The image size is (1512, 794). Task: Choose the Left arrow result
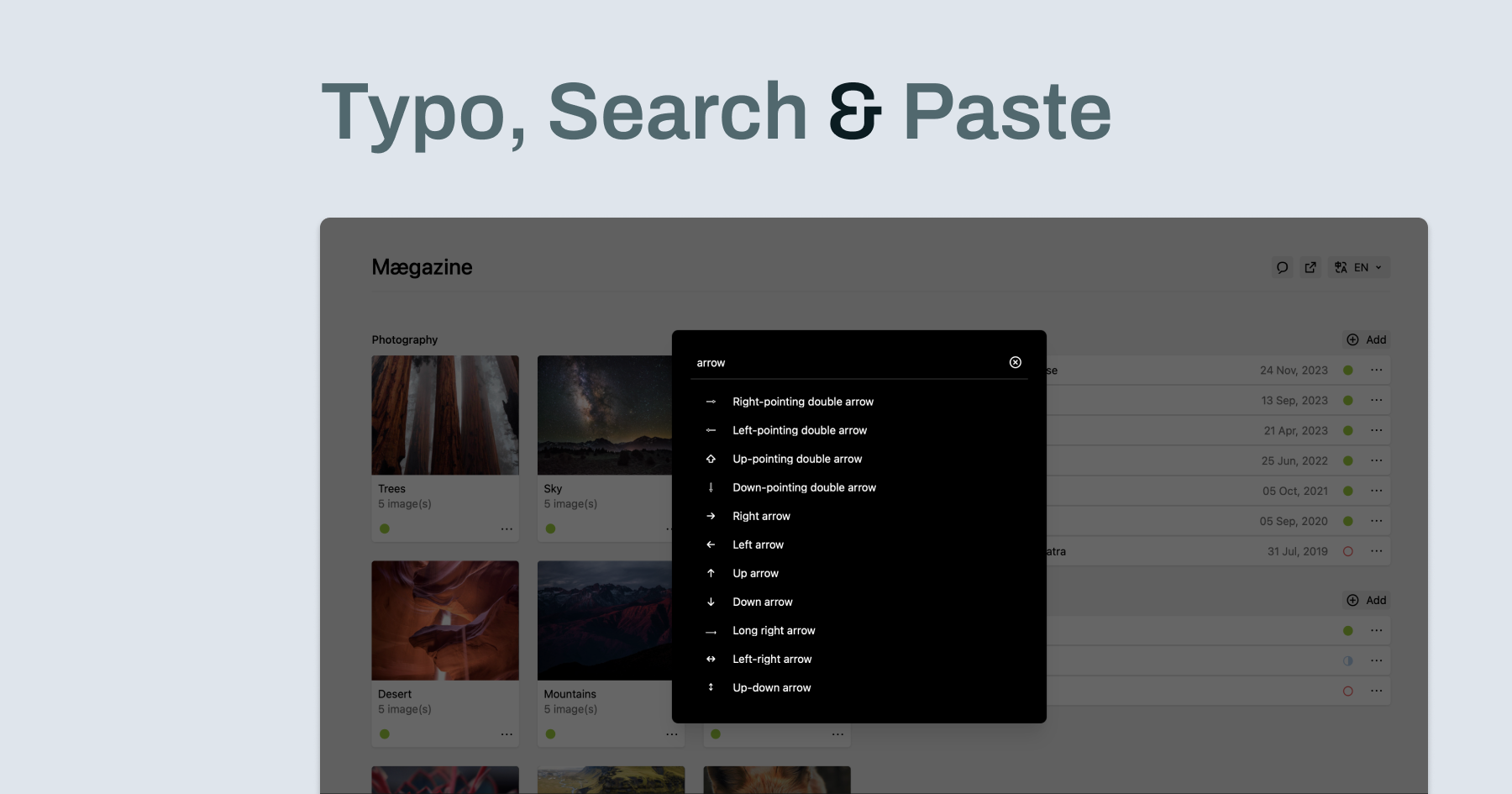(758, 544)
